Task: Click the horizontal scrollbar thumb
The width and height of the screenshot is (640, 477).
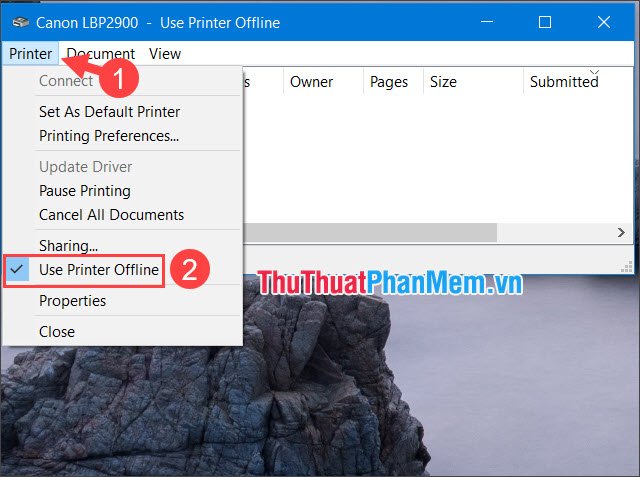Action: coord(370,233)
